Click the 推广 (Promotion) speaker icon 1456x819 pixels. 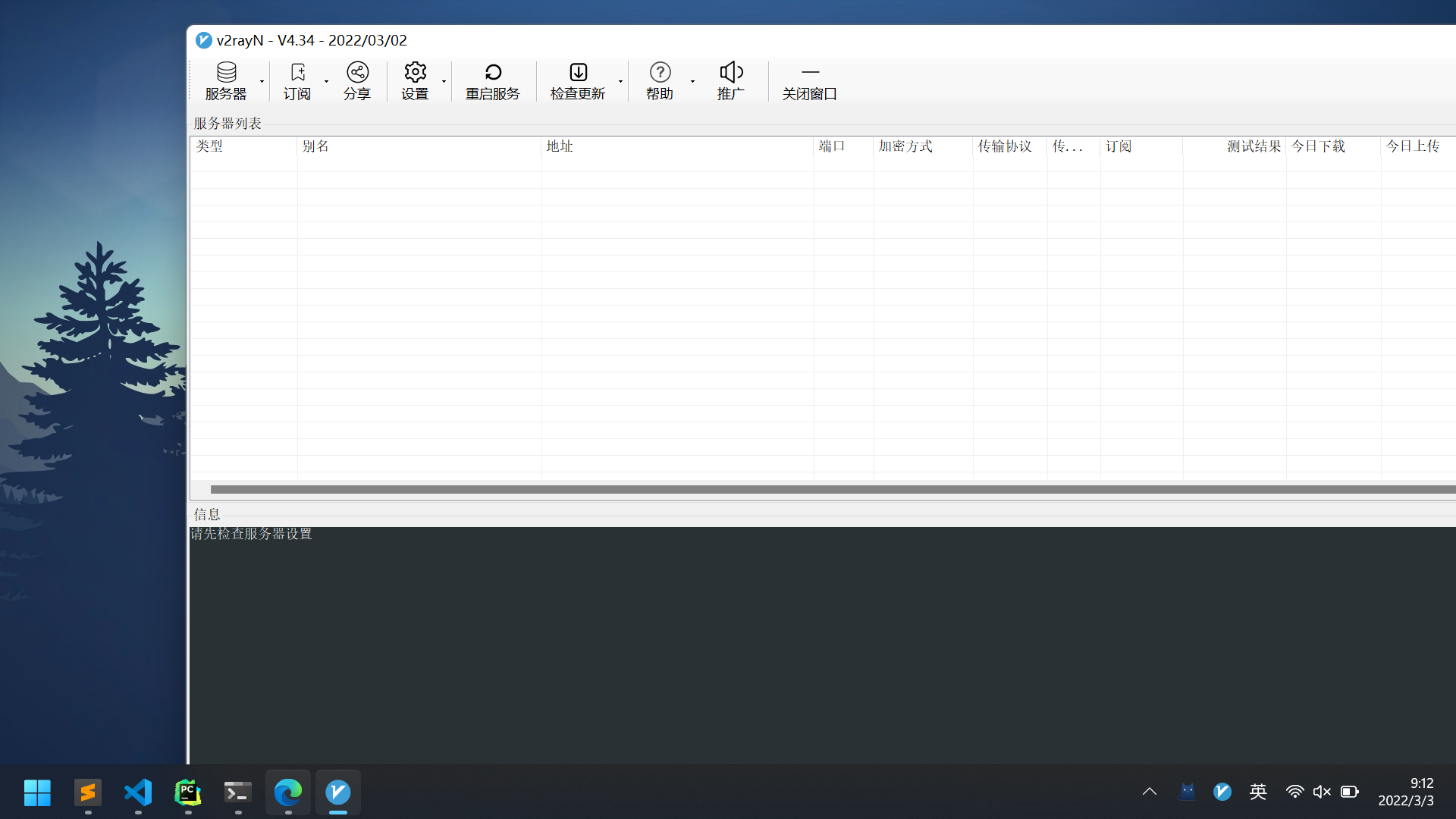[730, 80]
